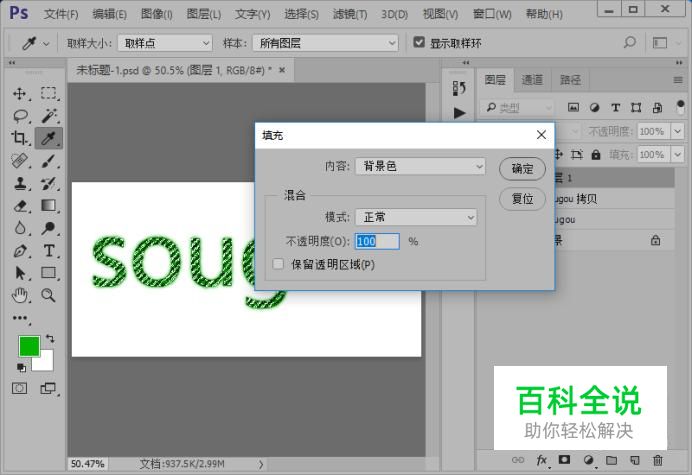Reset default foreground and background colors
The height and width of the screenshot is (475, 692).
tap(21, 367)
